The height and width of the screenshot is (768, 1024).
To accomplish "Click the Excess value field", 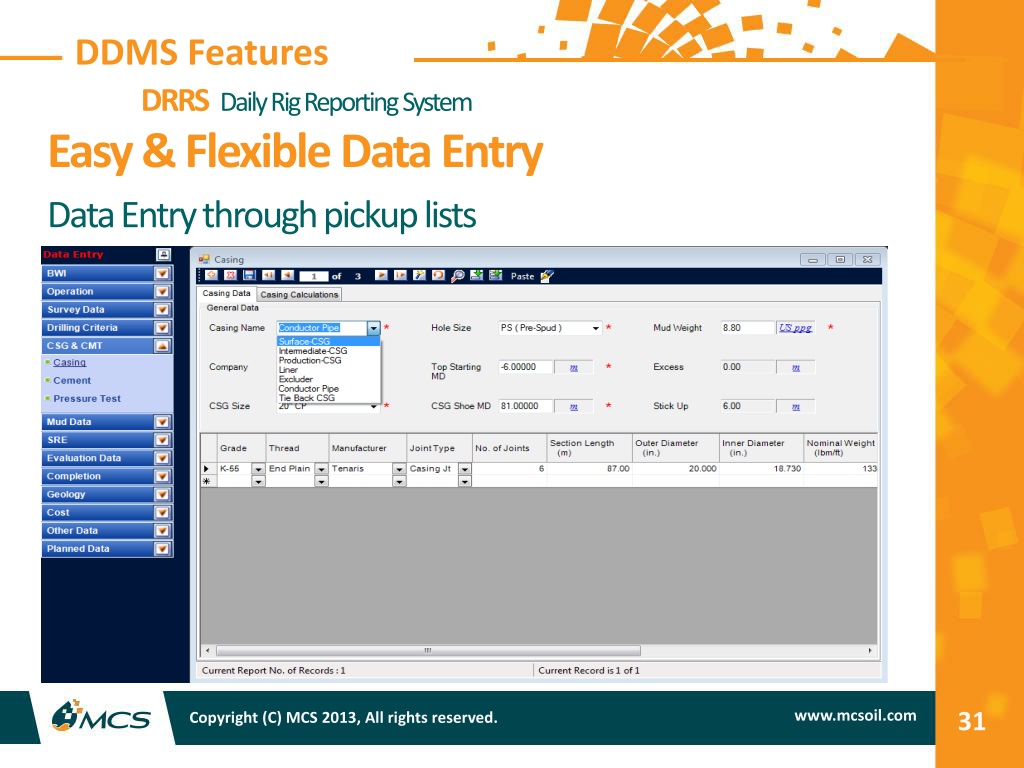I will coord(746,367).
